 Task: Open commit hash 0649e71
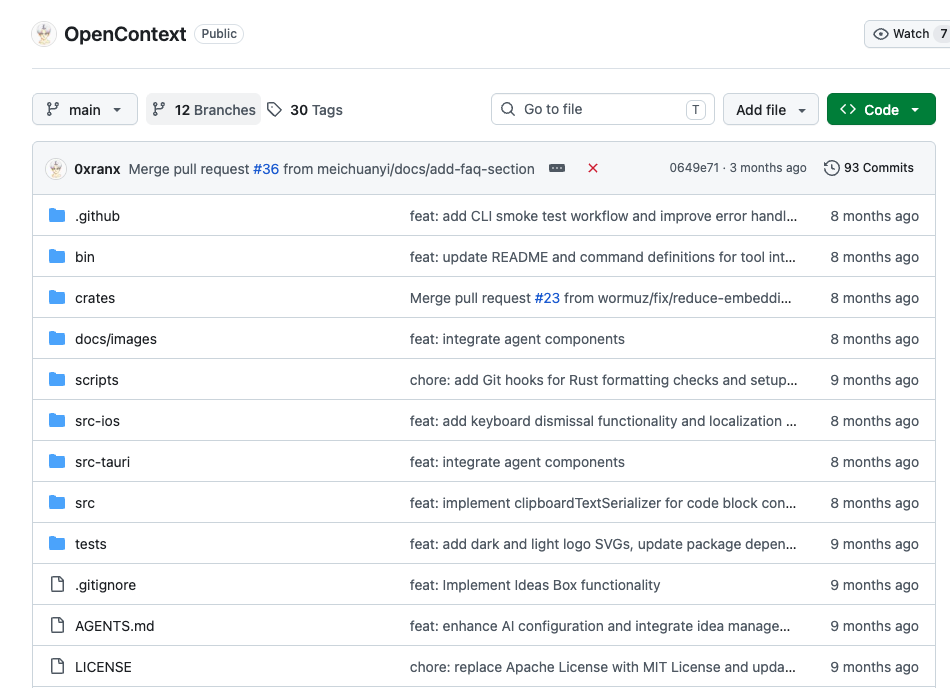(694, 168)
